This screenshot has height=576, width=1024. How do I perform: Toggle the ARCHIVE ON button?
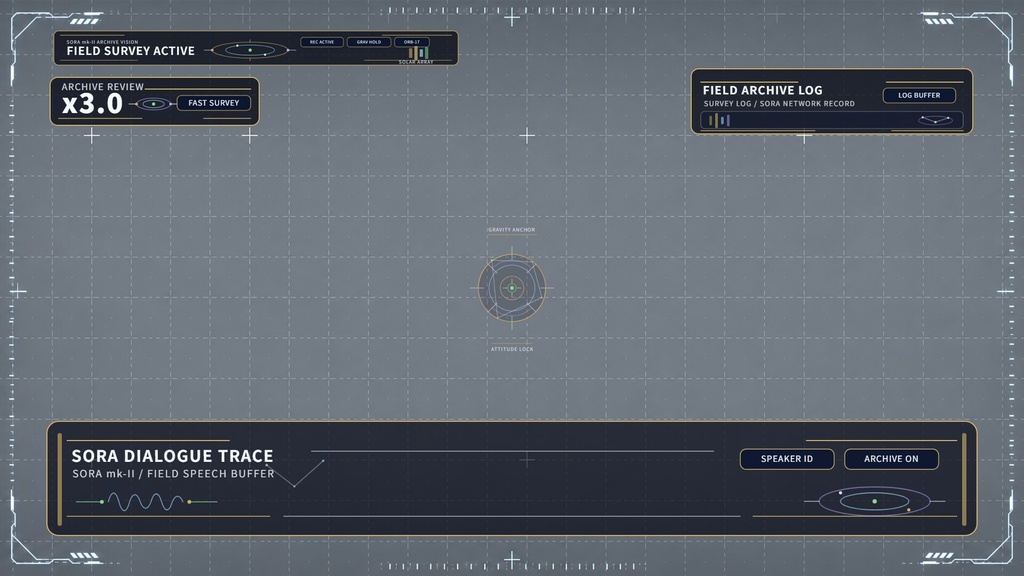click(x=891, y=459)
